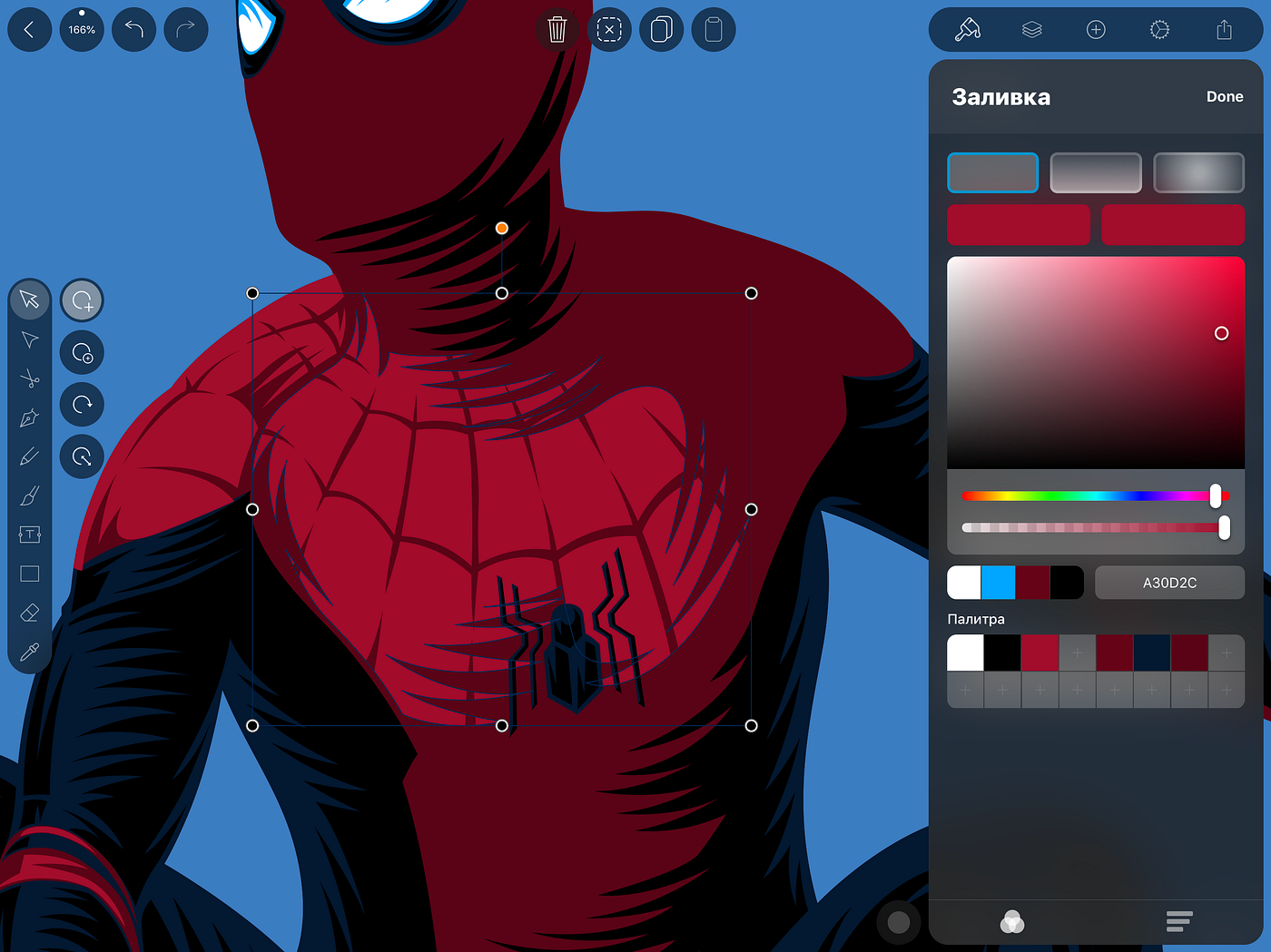
Task: Tap the Share/export icon
Action: click(1225, 30)
